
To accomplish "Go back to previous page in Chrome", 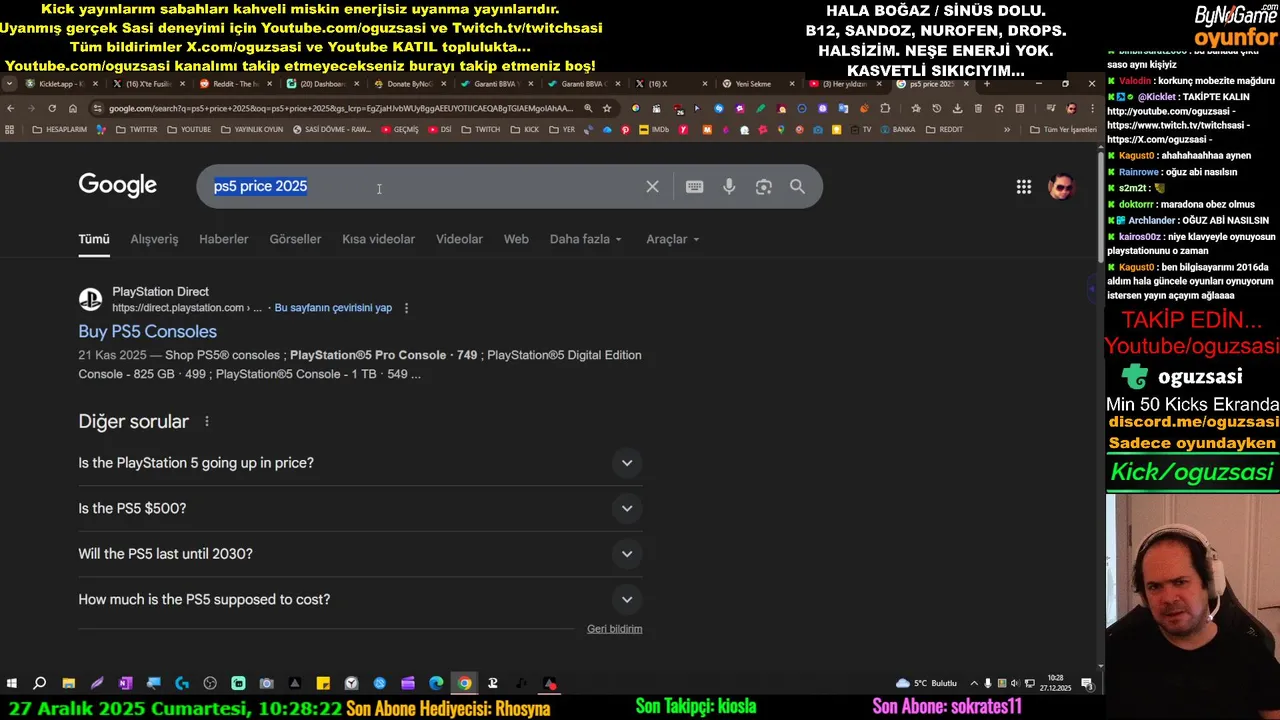I will (10, 108).
